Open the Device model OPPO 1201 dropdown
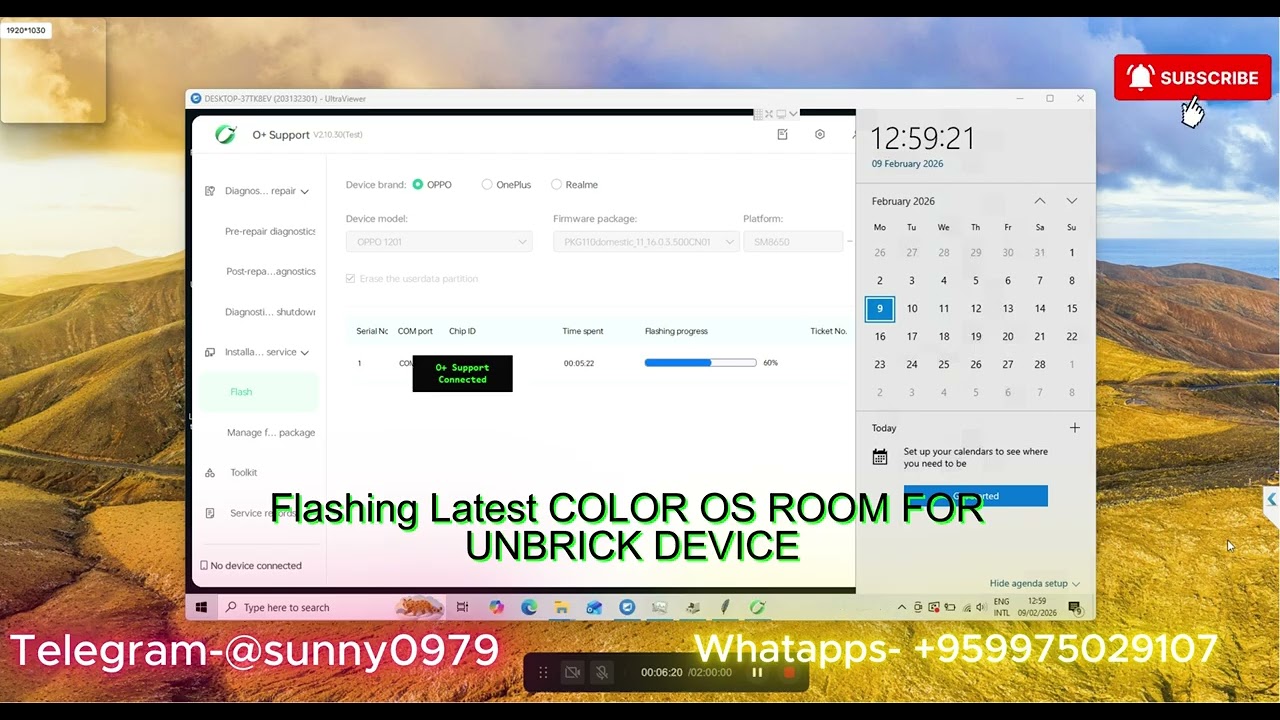 click(439, 242)
